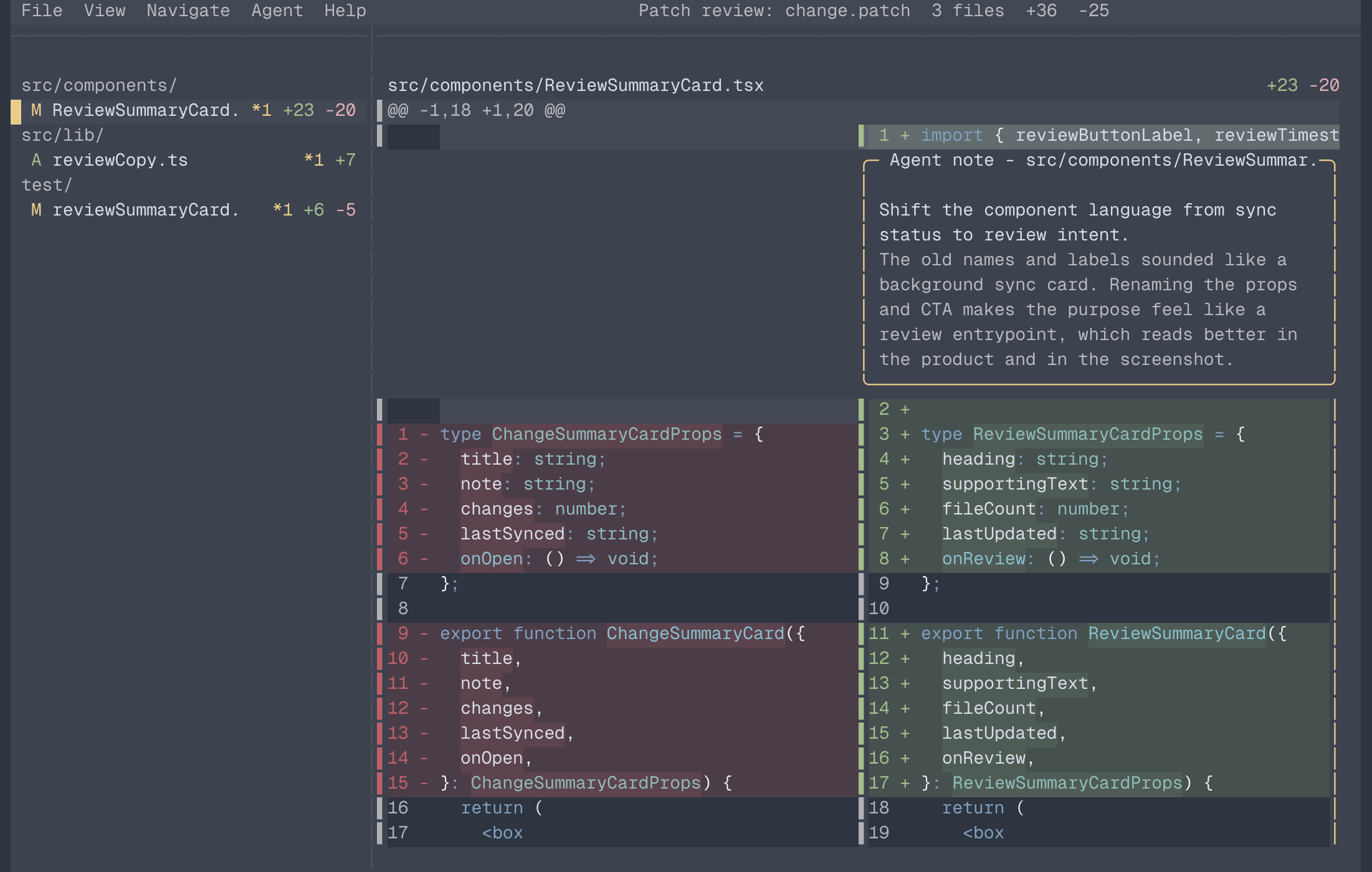Open the Help menu

pyautogui.click(x=345, y=11)
